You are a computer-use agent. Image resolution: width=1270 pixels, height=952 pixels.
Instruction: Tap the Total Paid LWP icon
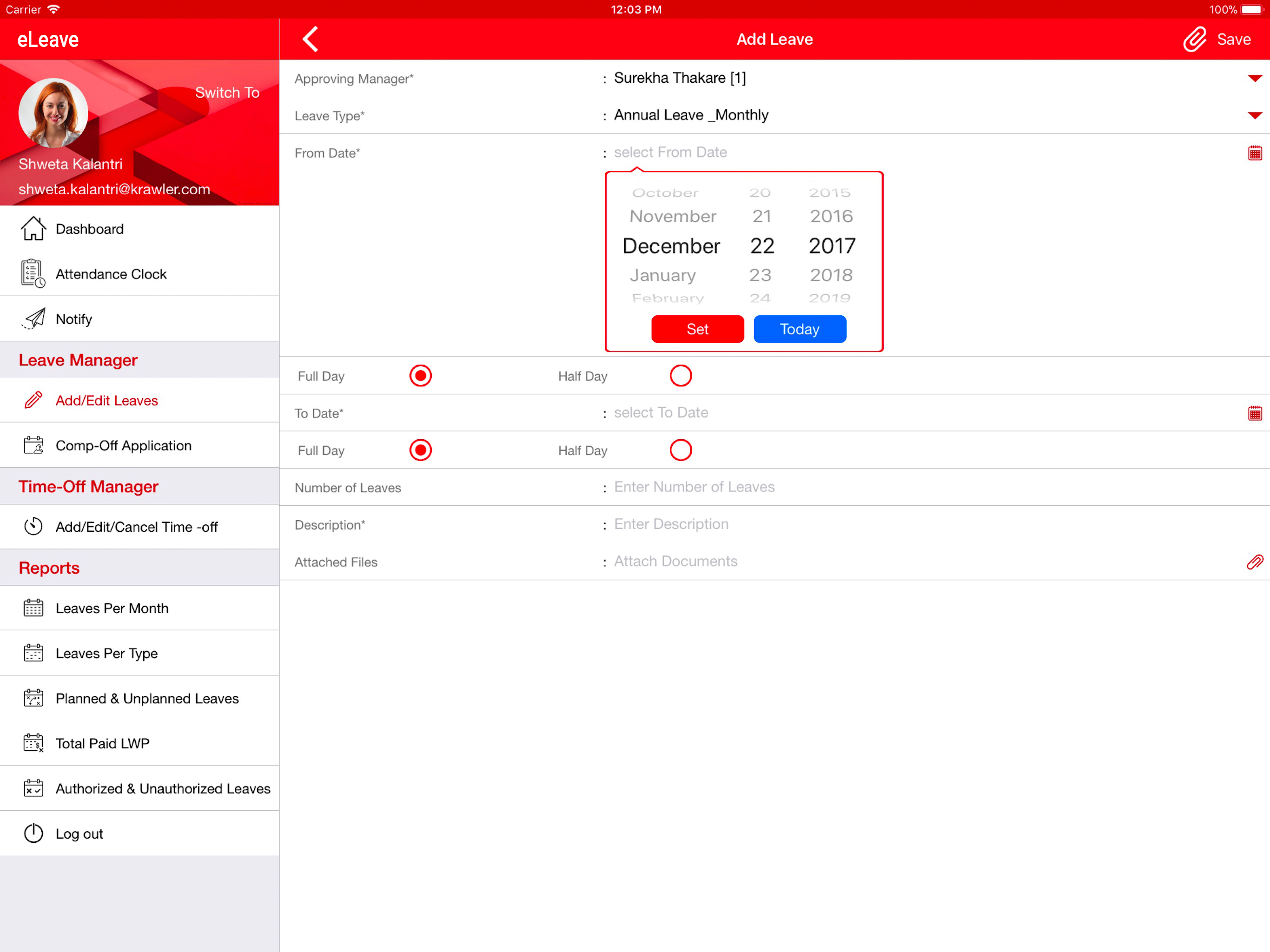pyautogui.click(x=33, y=743)
